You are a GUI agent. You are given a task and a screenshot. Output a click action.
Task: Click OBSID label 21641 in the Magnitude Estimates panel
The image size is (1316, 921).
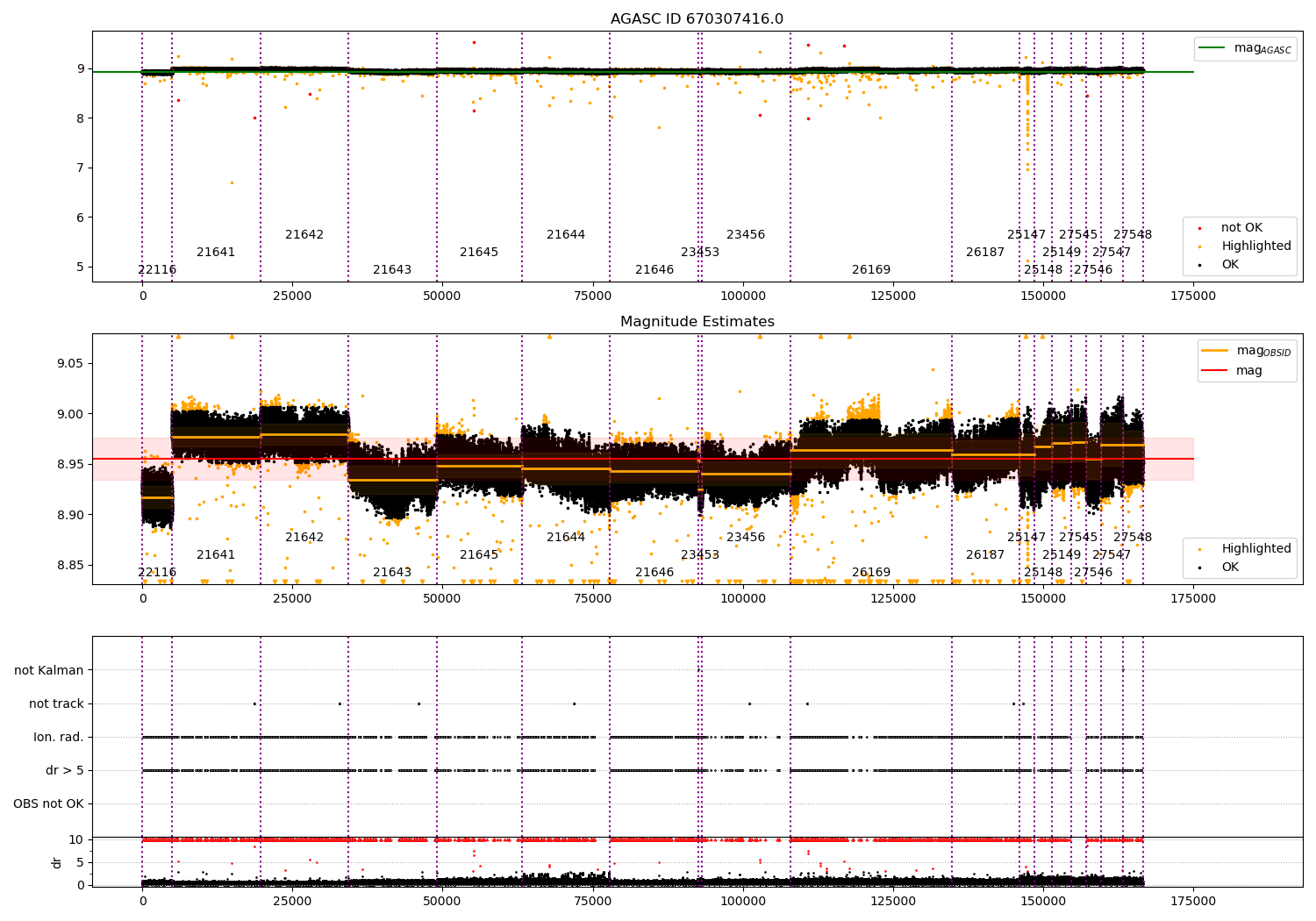216,554
